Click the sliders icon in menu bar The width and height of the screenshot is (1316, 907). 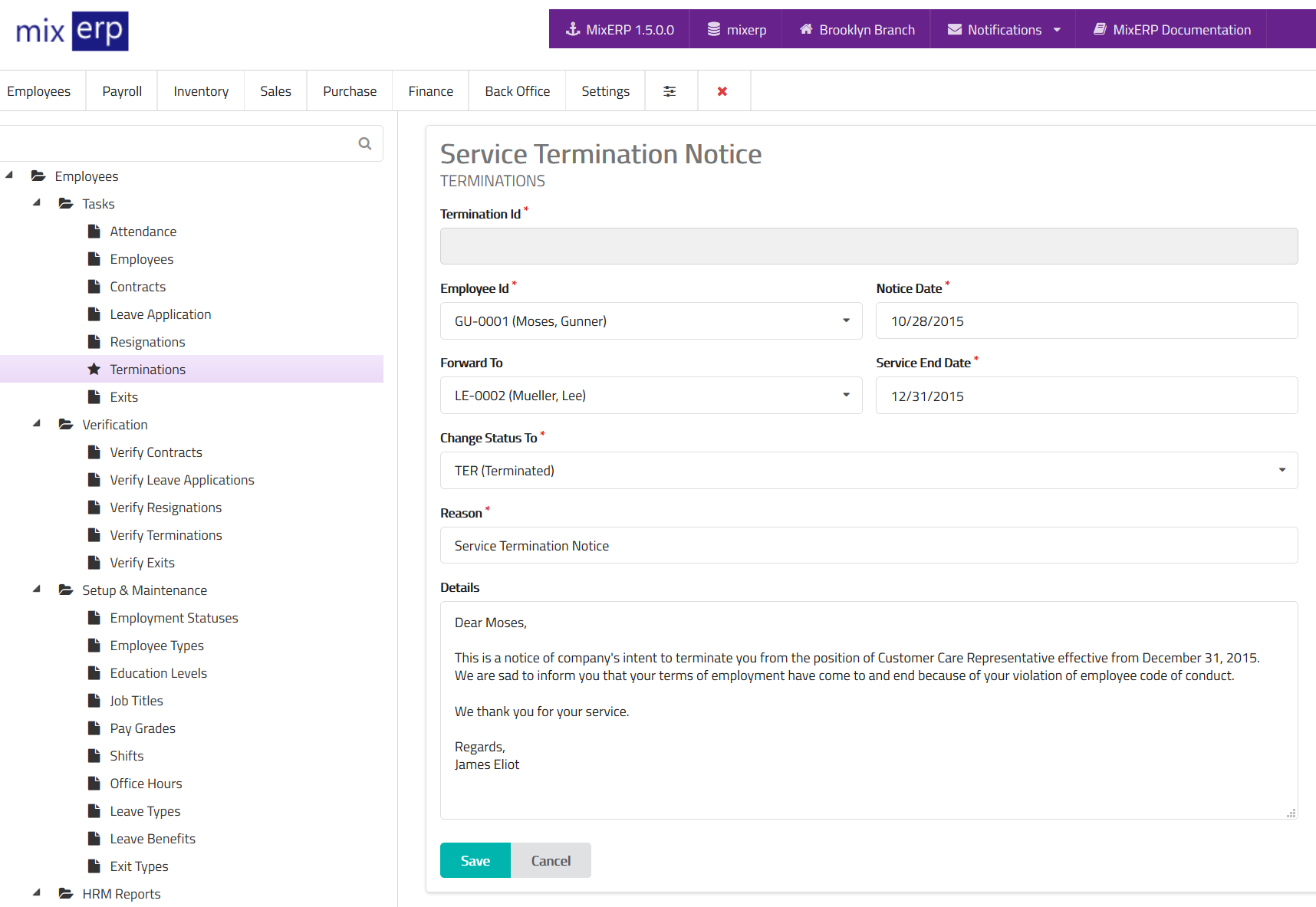click(670, 91)
